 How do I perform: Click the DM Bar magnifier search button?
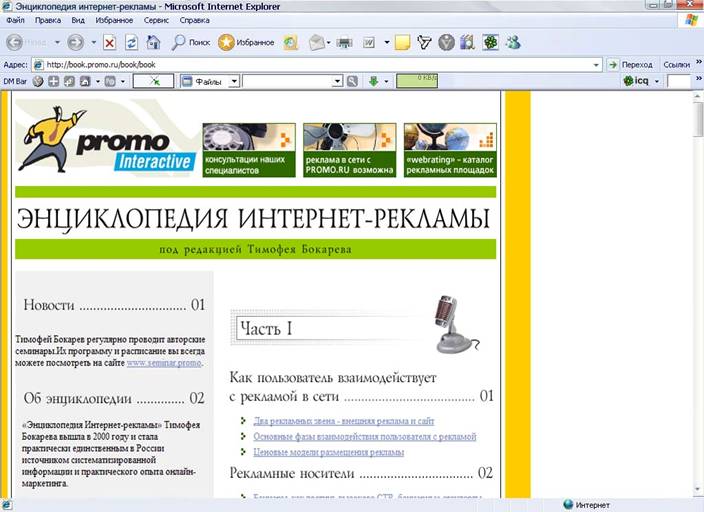point(352,81)
